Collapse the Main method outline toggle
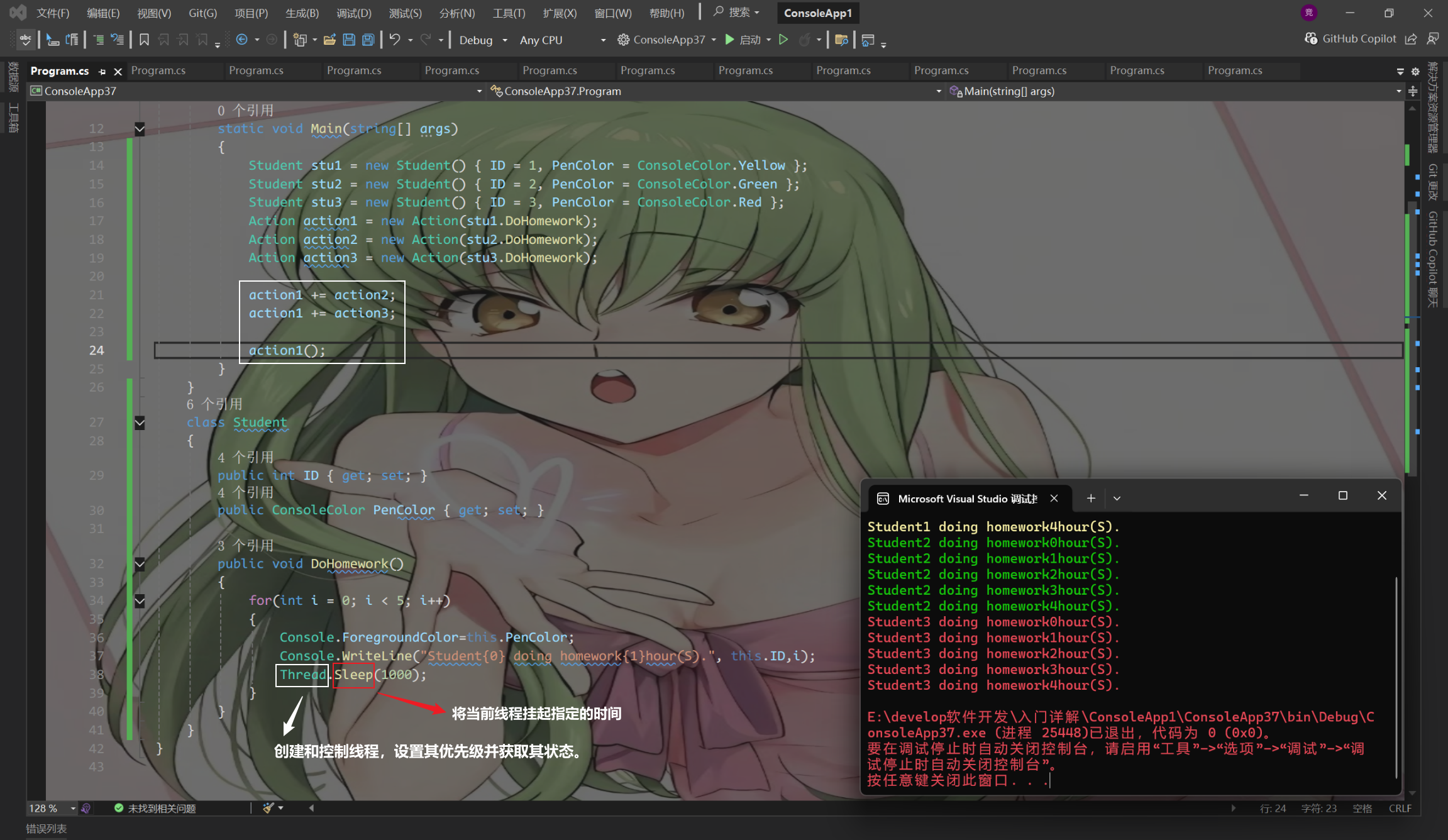The width and height of the screenshot is (1448, 840). point(140,129)
